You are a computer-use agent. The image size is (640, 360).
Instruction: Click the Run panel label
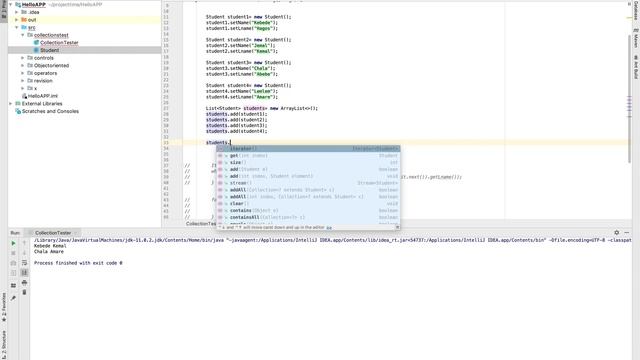[x=15, y=233]
